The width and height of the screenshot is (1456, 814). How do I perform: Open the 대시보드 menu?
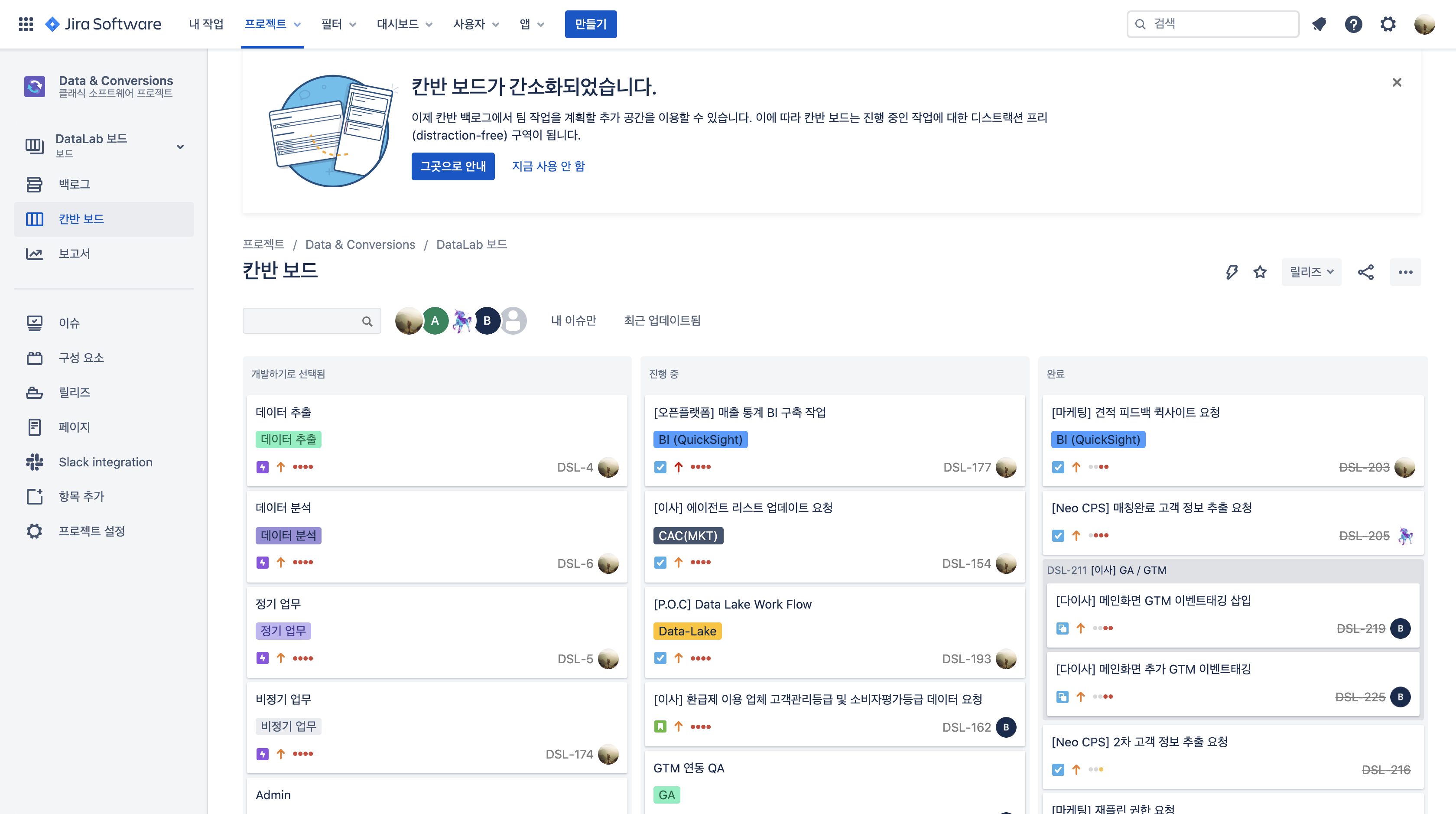[403, 24]
